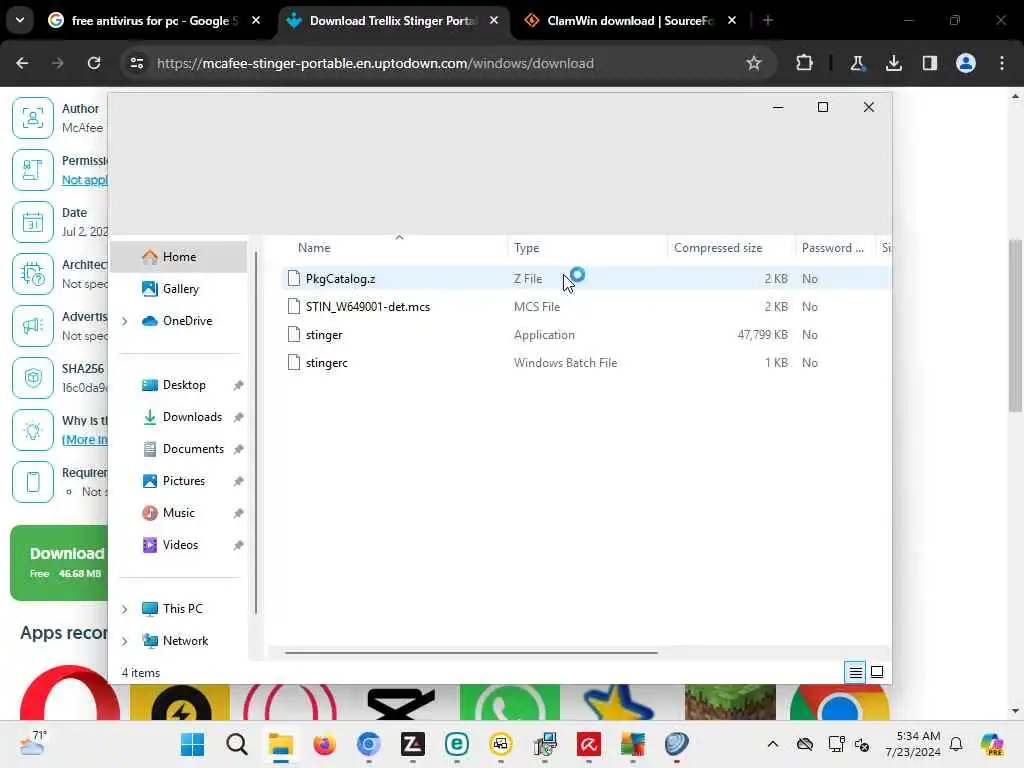The width and height of the screenshot is (1024, 768).
Task: Sort by the Compressed size column
Action: point(718,248)
